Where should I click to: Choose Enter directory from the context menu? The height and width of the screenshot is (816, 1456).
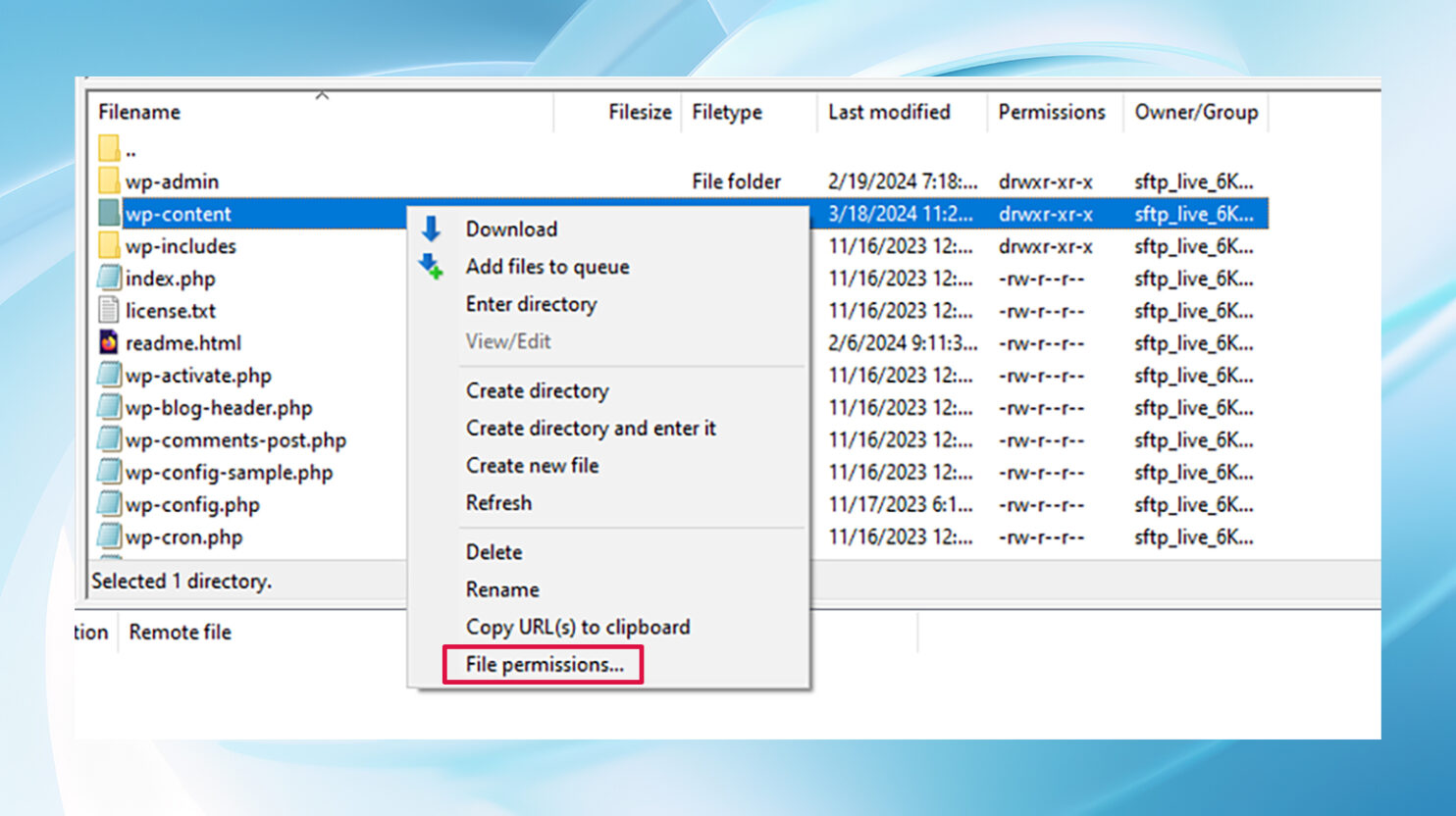coord(530,304)
